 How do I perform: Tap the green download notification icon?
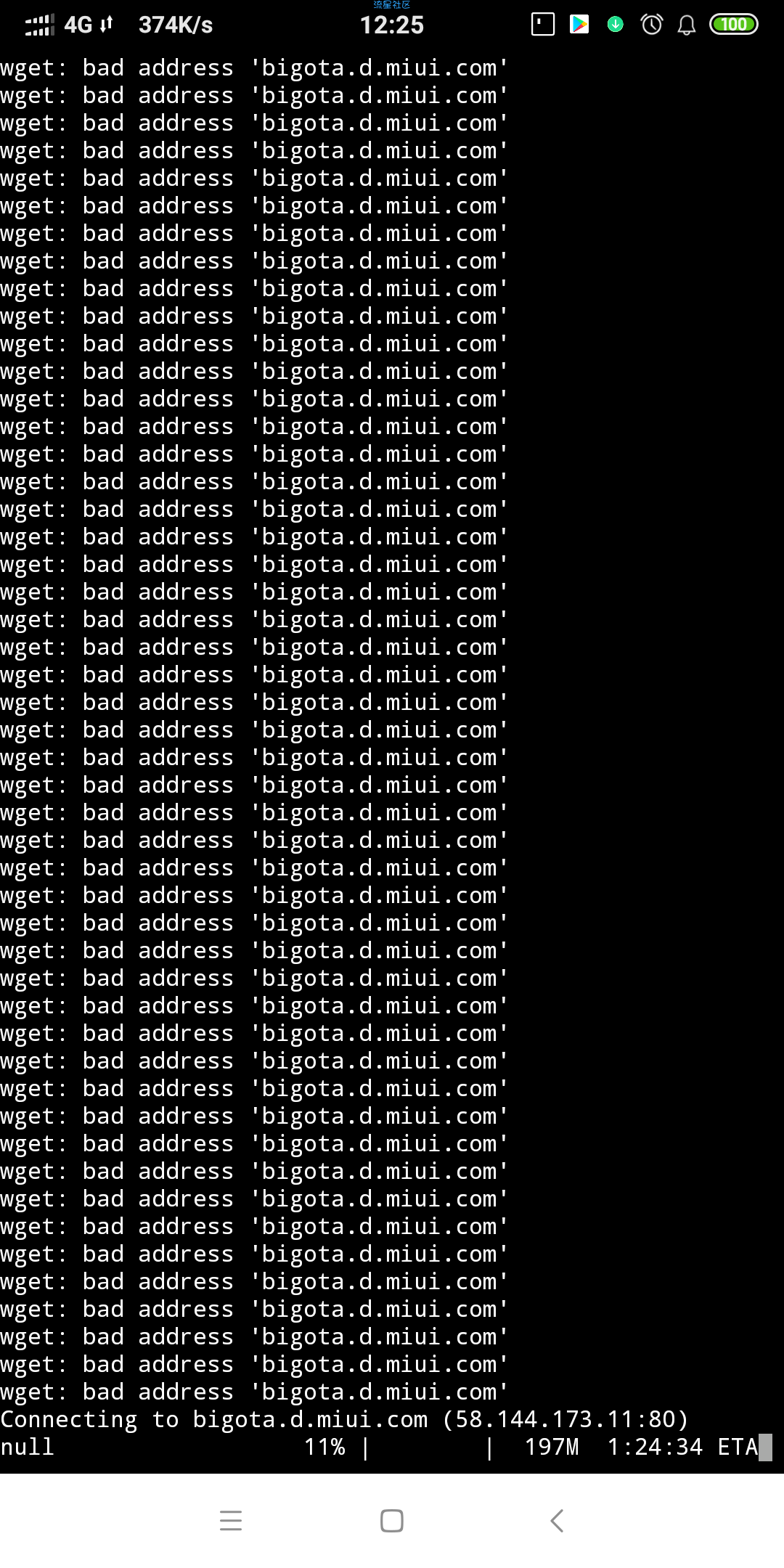coord(616,25)
